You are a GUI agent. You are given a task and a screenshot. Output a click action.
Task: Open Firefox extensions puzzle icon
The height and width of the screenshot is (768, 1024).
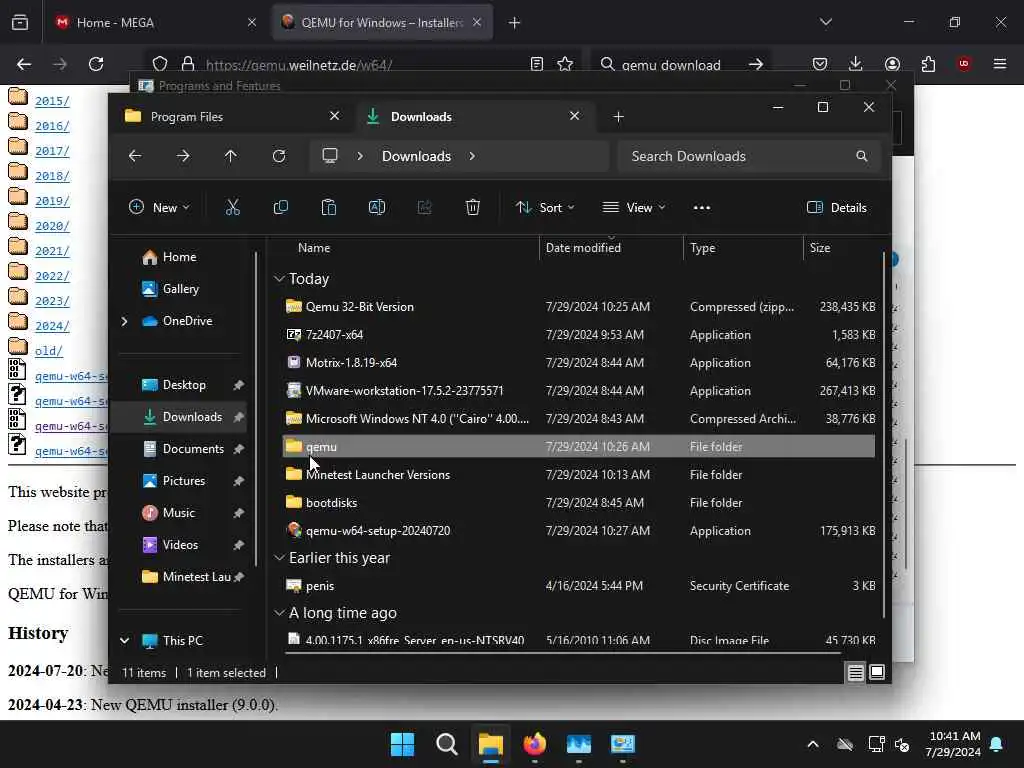coord(928,64)
